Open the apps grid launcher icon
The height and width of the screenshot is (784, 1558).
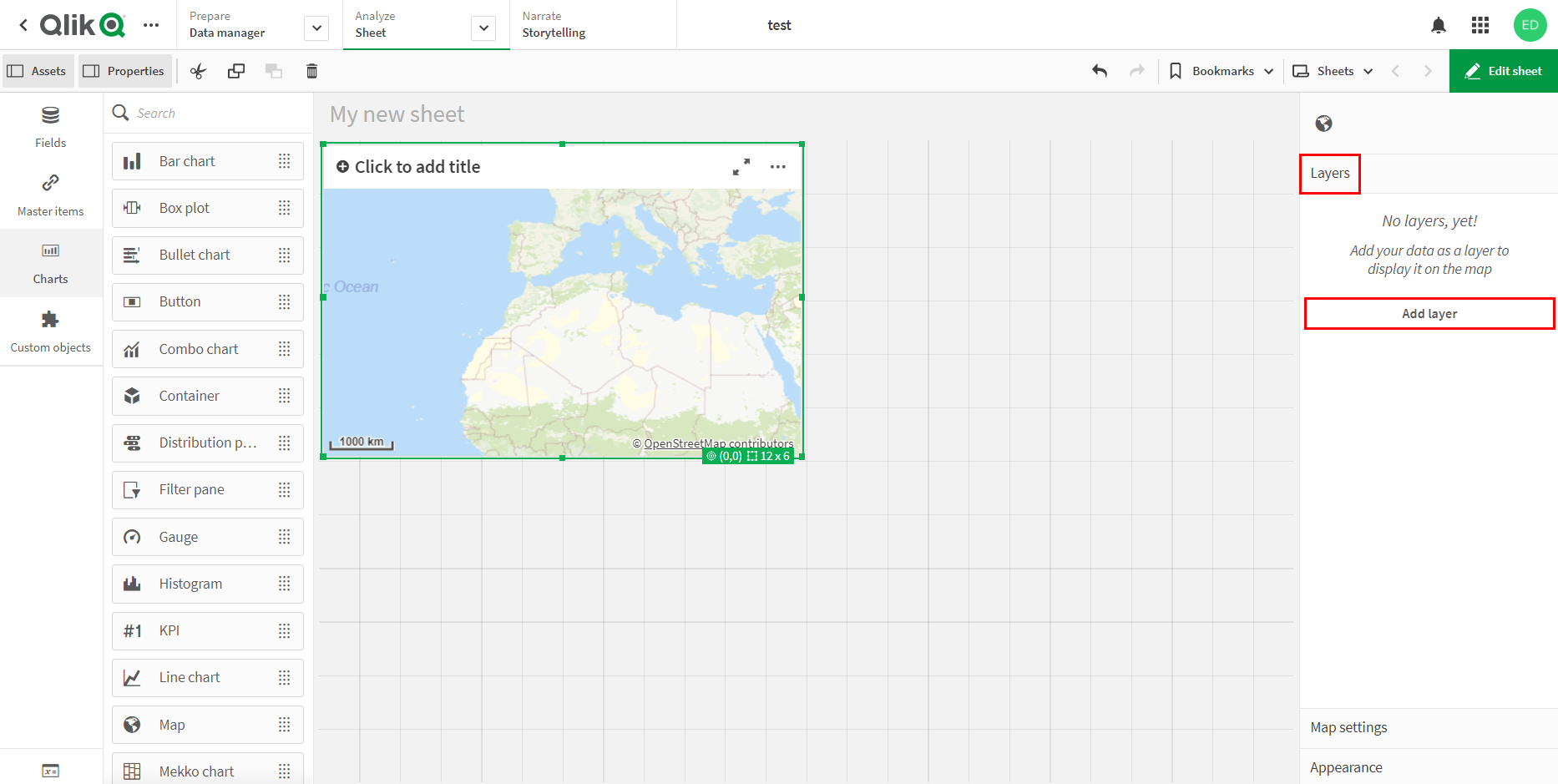pos(1480,25)
